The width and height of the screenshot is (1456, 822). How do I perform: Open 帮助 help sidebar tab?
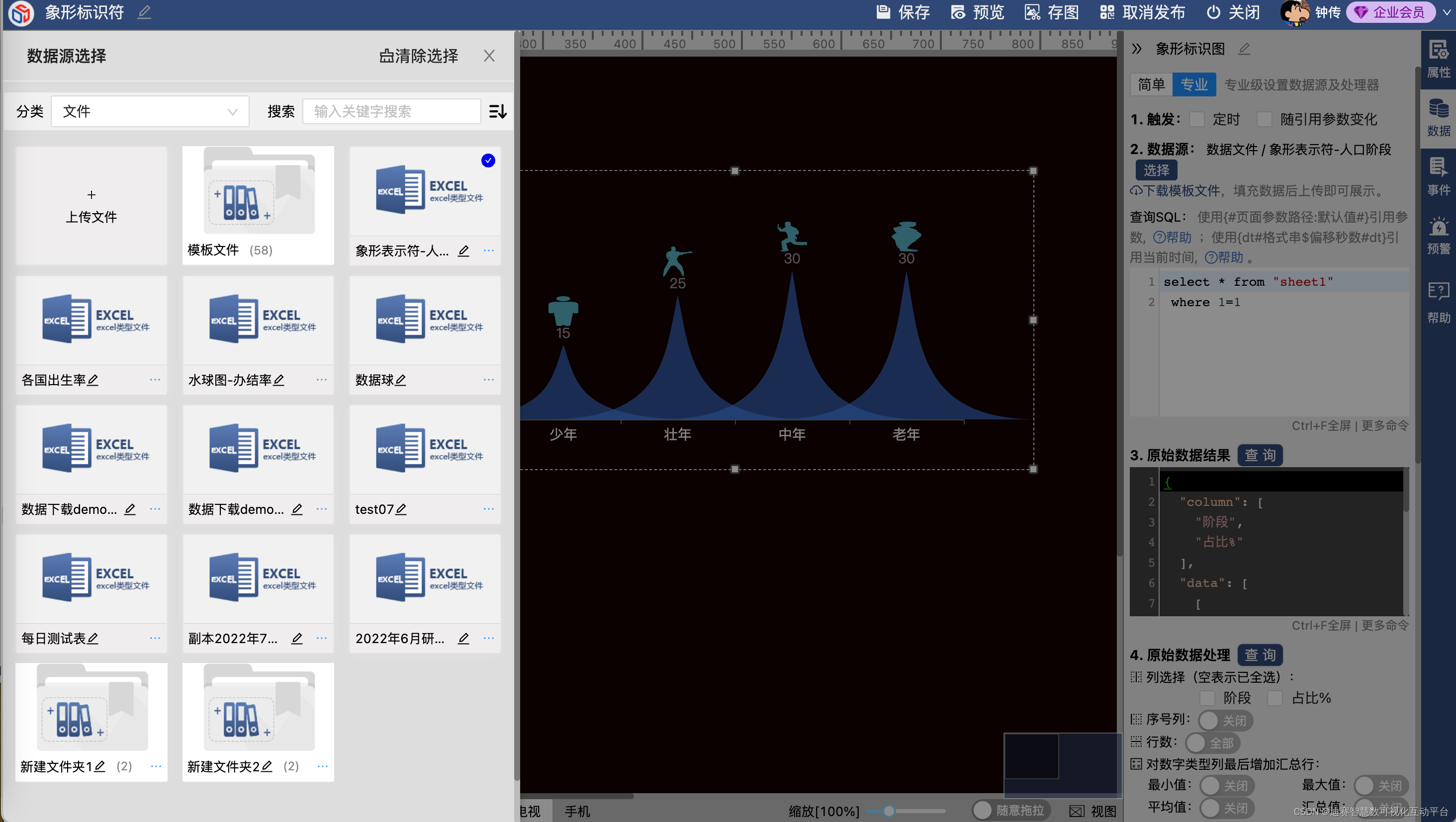click(1439, 303)
